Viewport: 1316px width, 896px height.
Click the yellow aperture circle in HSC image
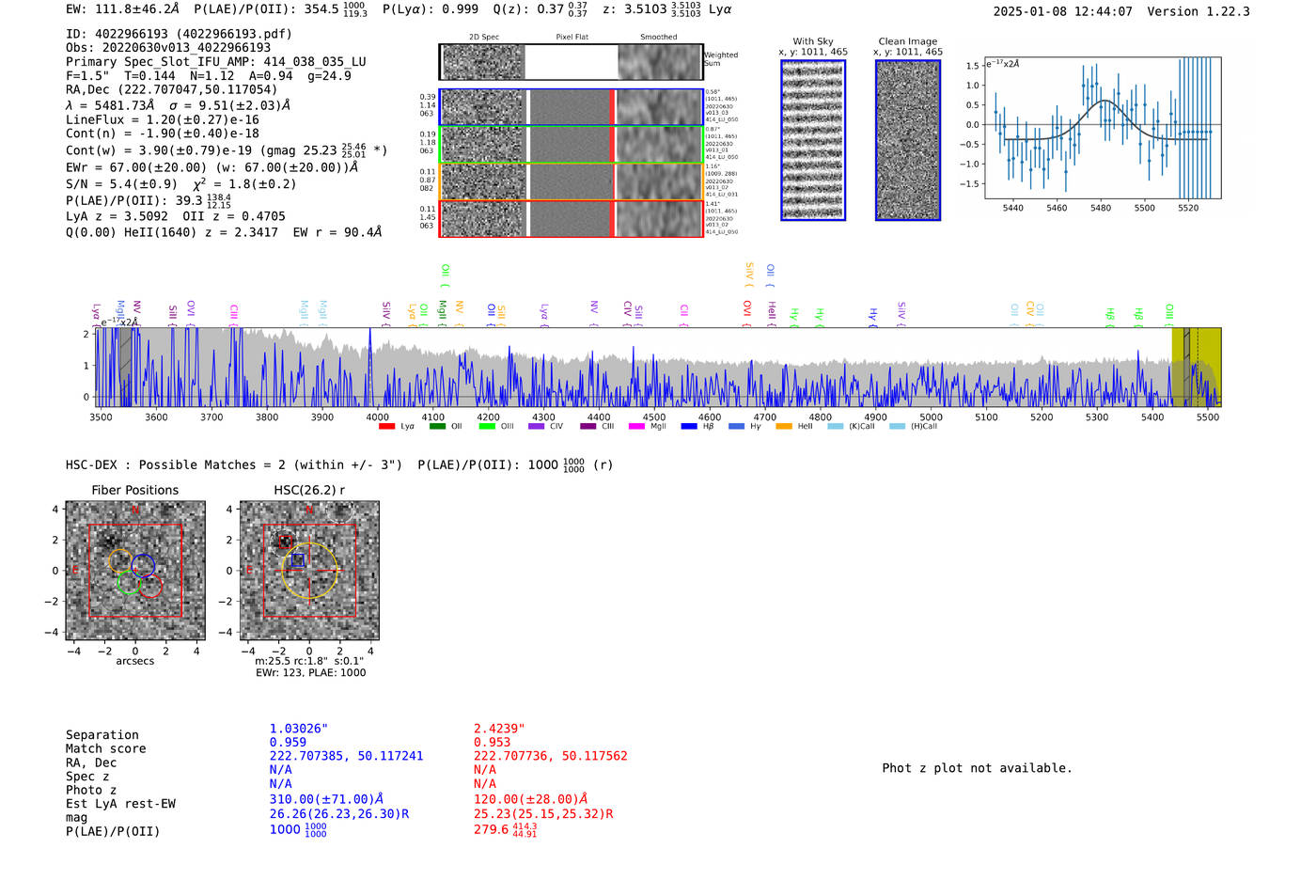pos(309,571)
